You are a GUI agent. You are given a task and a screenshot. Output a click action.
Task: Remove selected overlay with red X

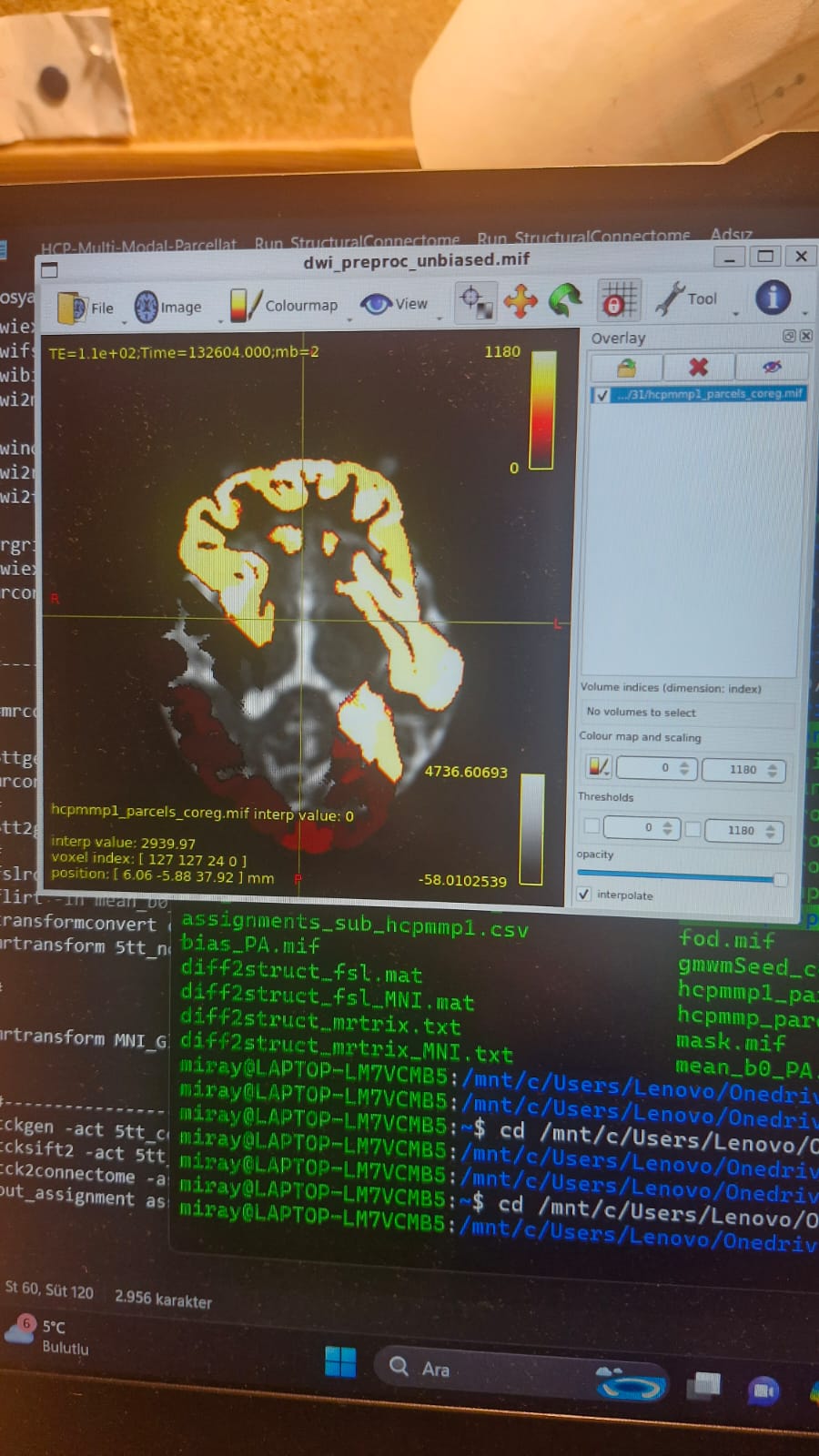698,367
